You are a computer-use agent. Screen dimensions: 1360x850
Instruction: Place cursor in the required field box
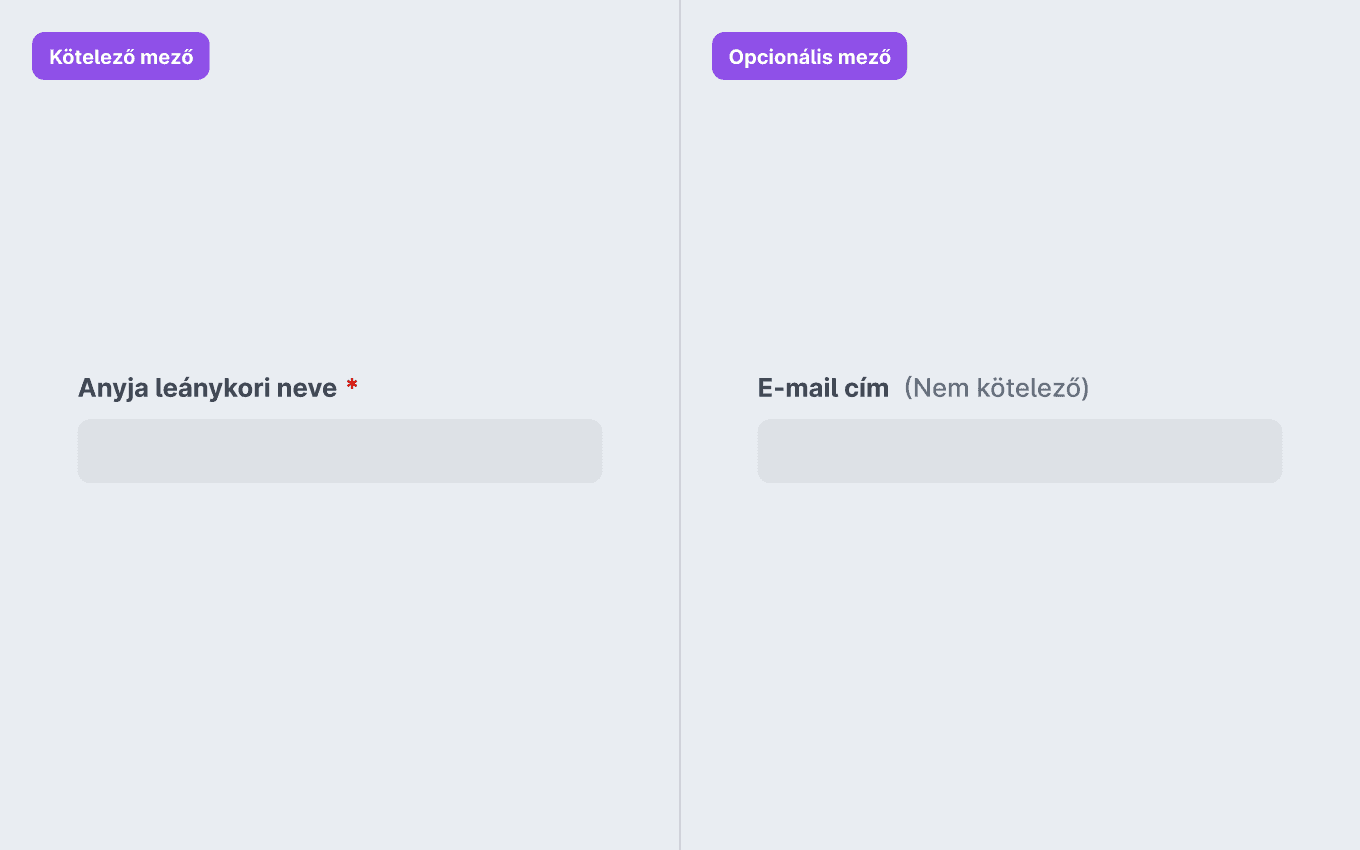tap(340, 451)
